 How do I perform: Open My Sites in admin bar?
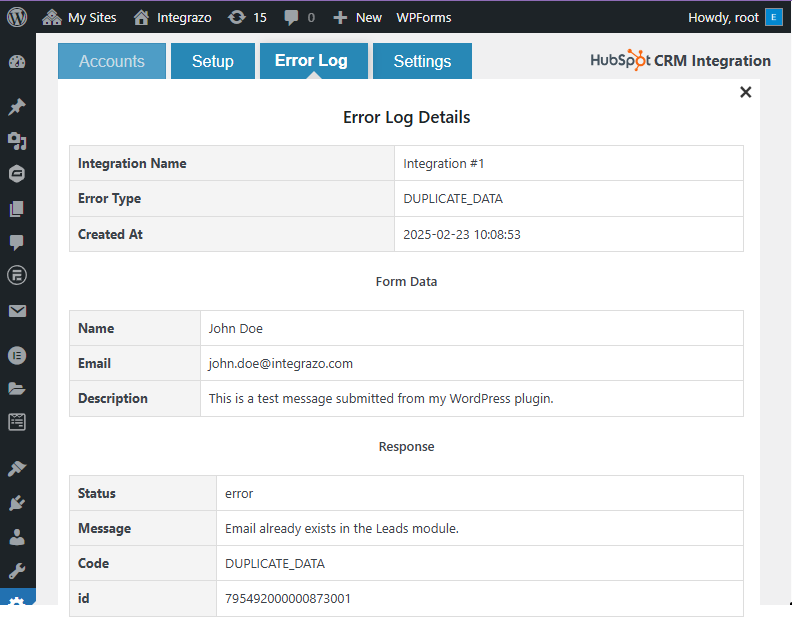(x=79, y=18)
